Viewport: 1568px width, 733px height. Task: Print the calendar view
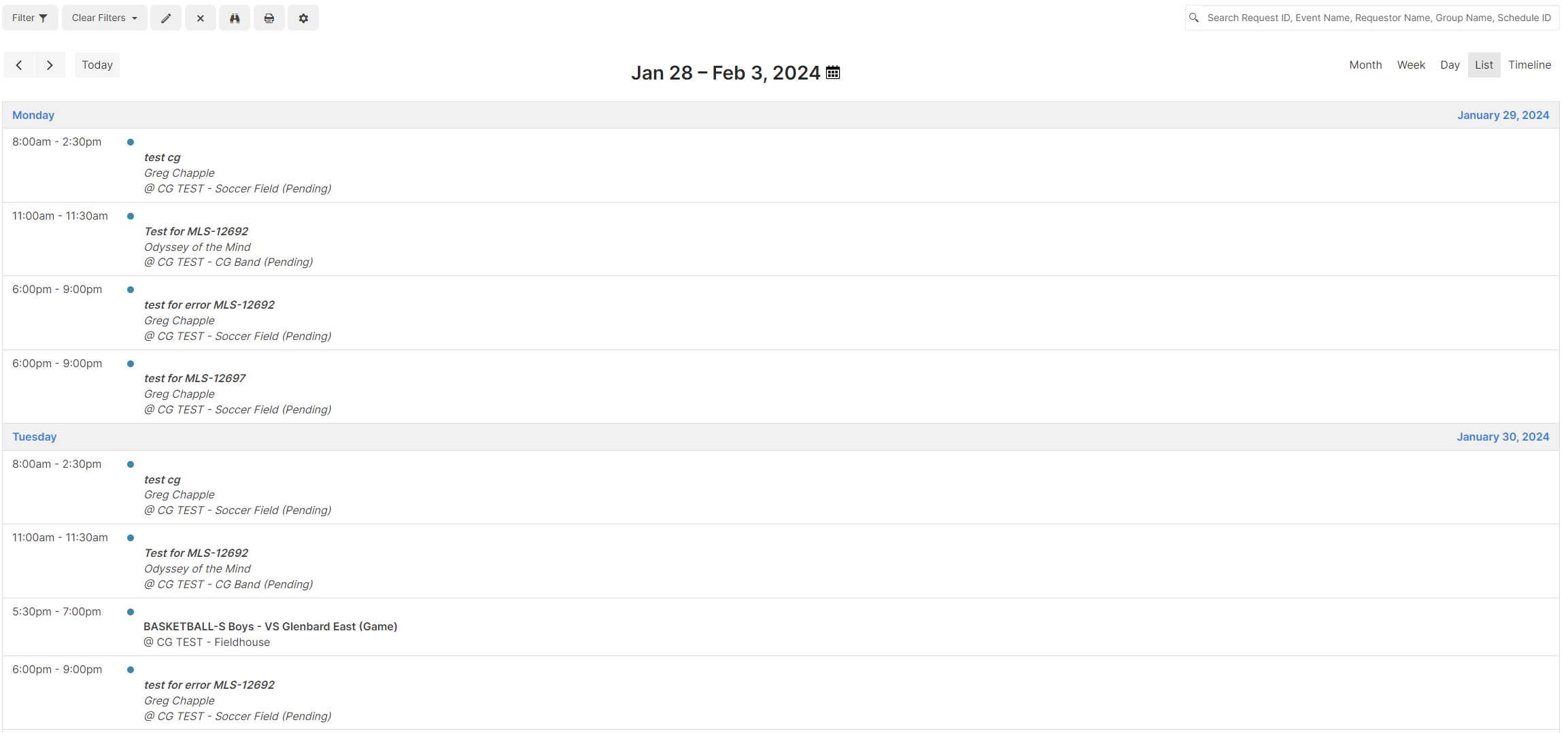269,18
